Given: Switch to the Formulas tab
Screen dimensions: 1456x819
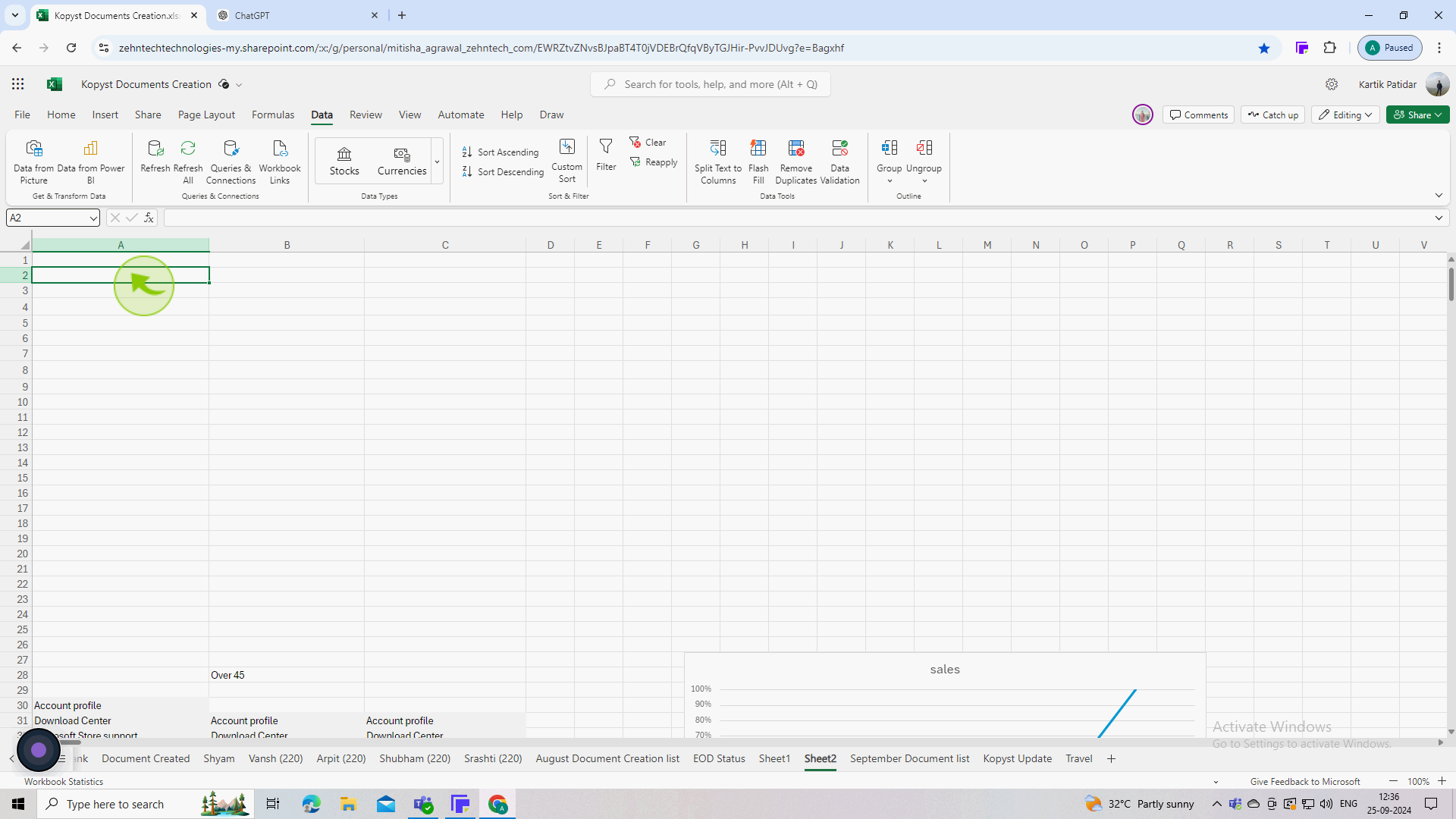Looking at the screenshot, I should tap(273, 115).
